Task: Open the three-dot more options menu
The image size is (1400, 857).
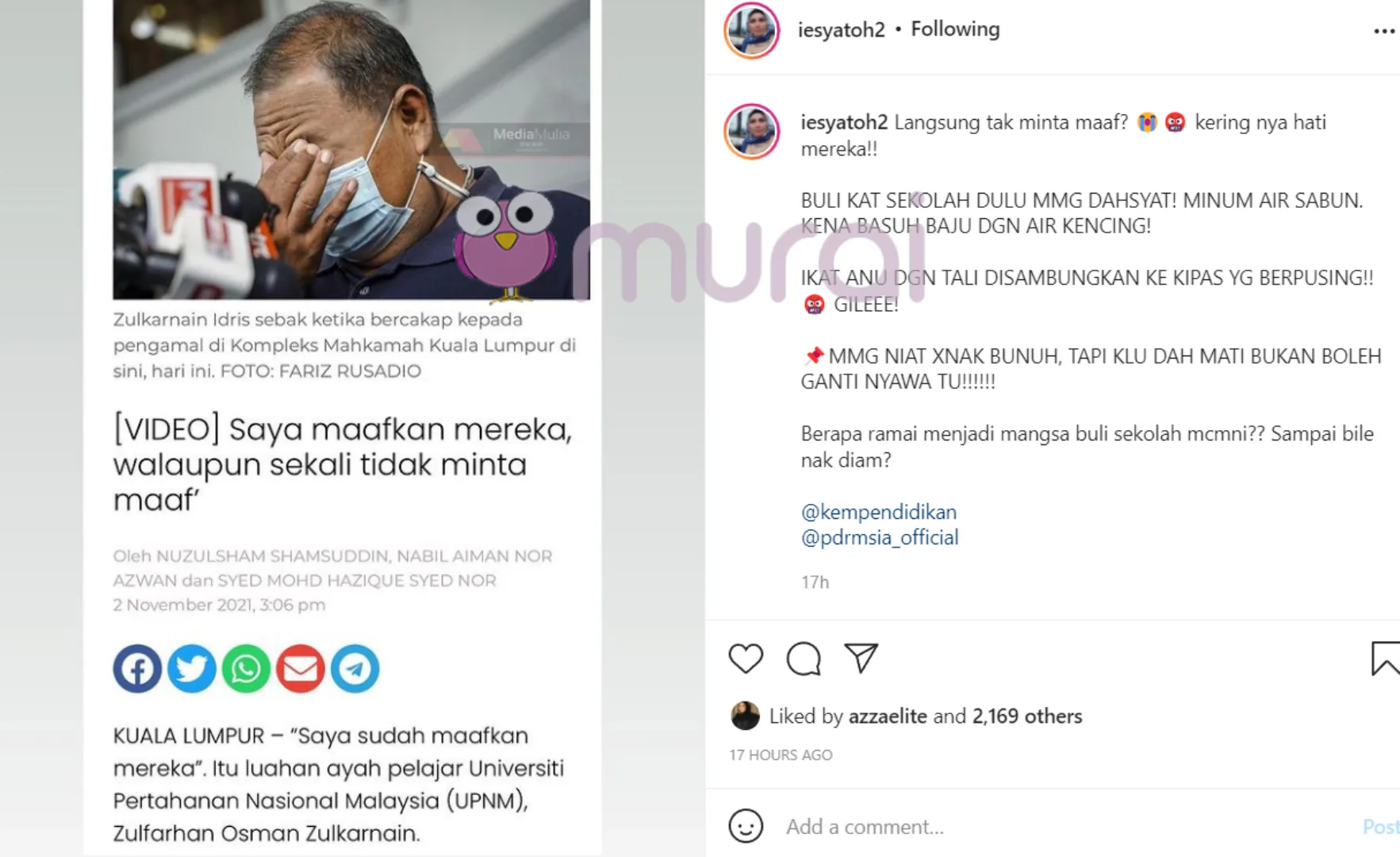Action: 1384,31
